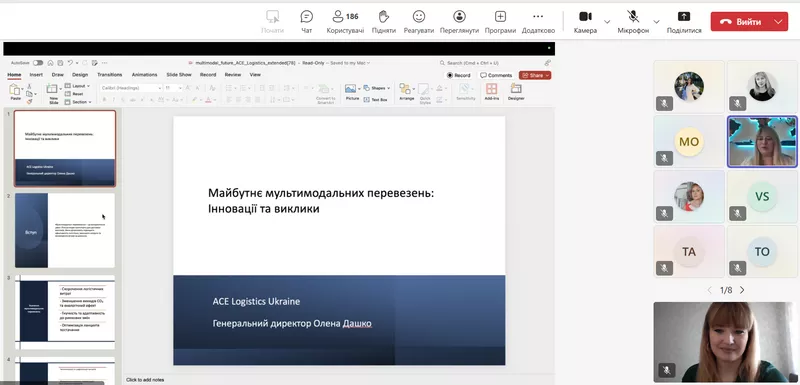
Task: Open the Реагувати reactions menu
Action: click(x=419, y=22)
